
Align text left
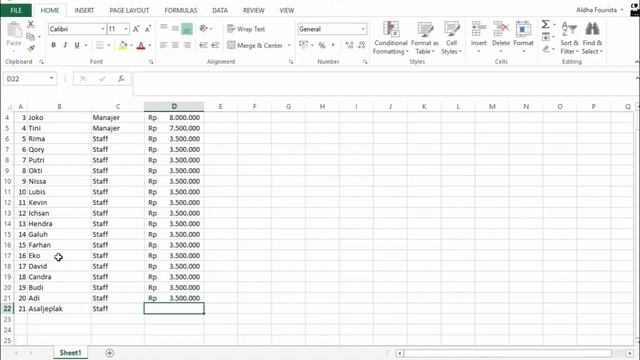tap(164, 45)
